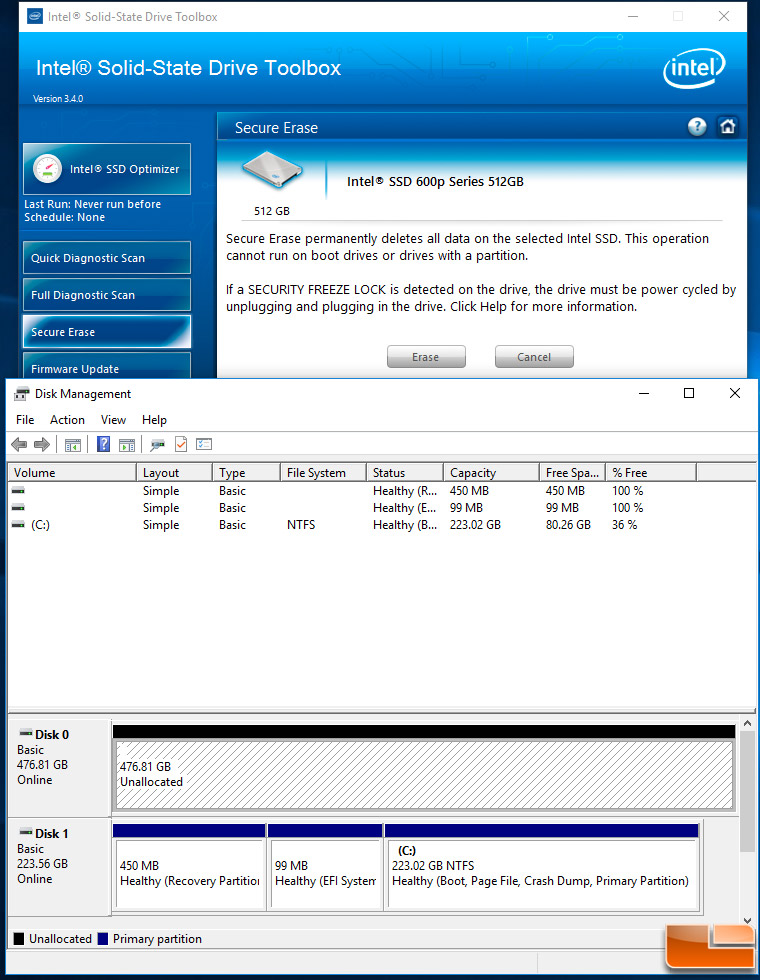Maximize the Disk Management window
Image resolution: width=760 pixels, height=980 pixels.
tap(689, 393)
